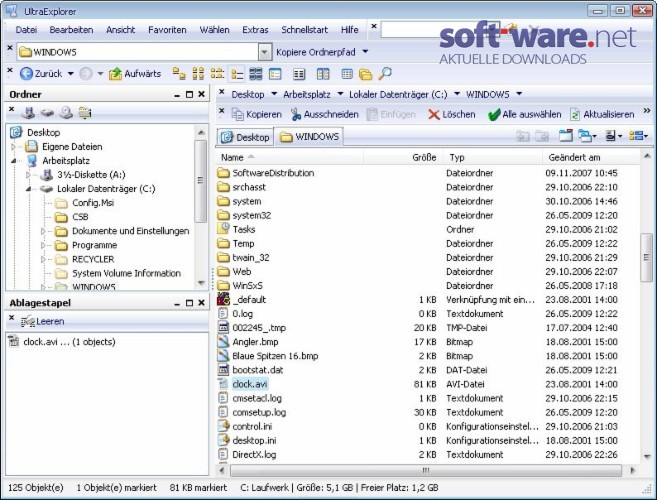Click the file list horizontal scrollbar thumb
Viewport: 657px width, 500px height.
pos(425,471)
